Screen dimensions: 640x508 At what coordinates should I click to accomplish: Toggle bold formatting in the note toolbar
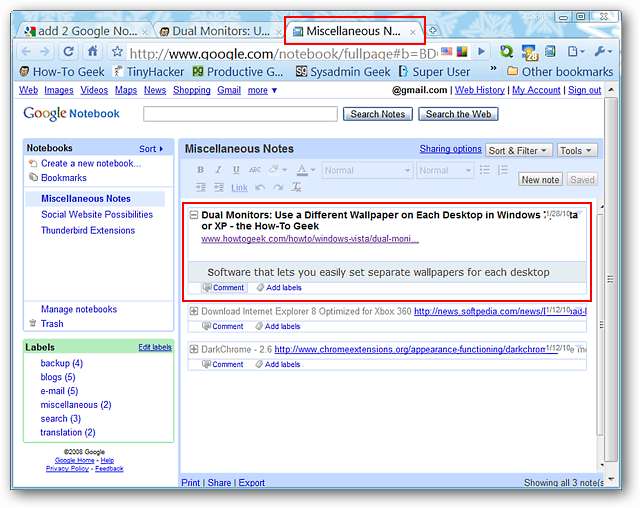[200, 170]
